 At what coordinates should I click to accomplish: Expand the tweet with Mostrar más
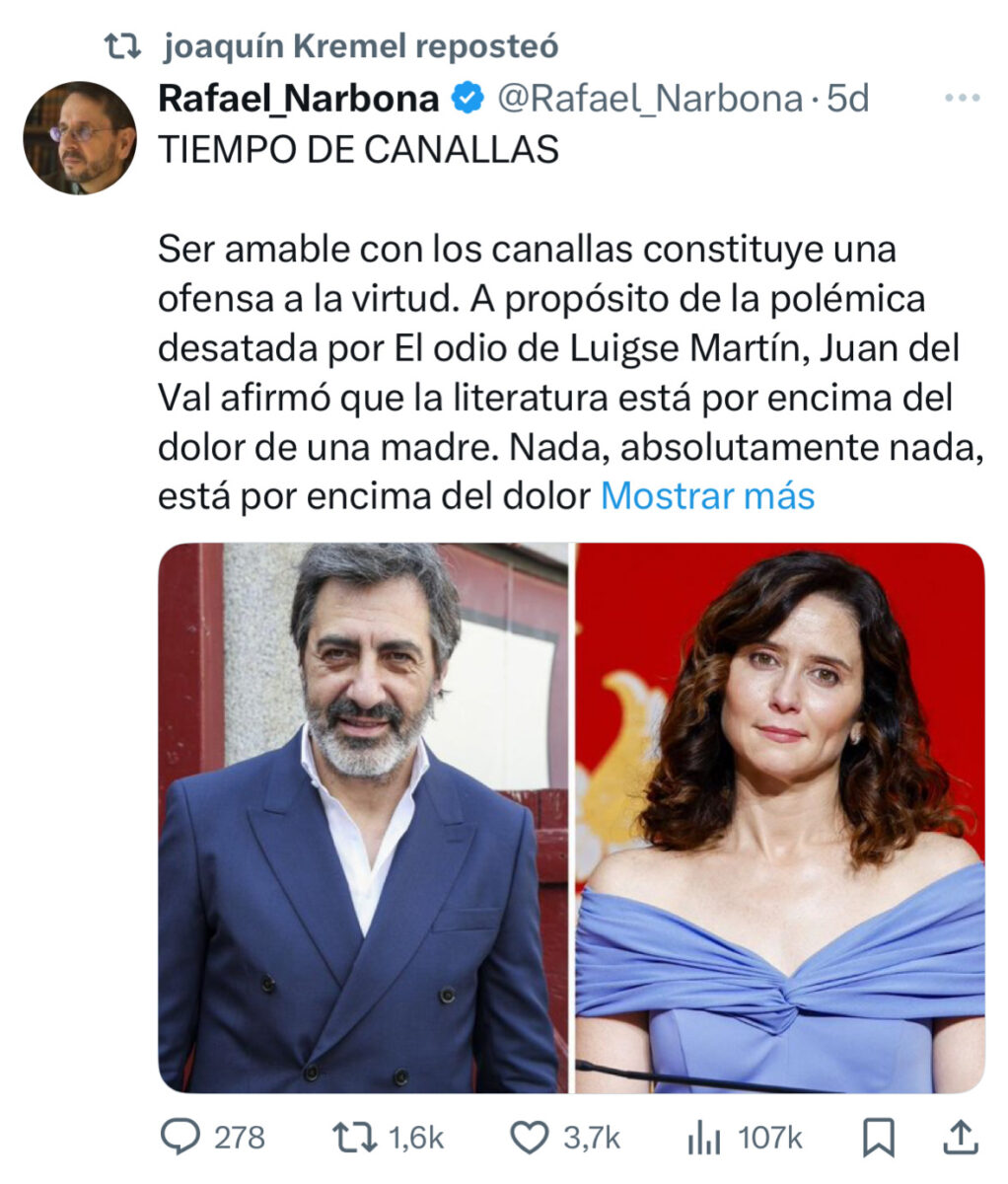pos(707,495)
